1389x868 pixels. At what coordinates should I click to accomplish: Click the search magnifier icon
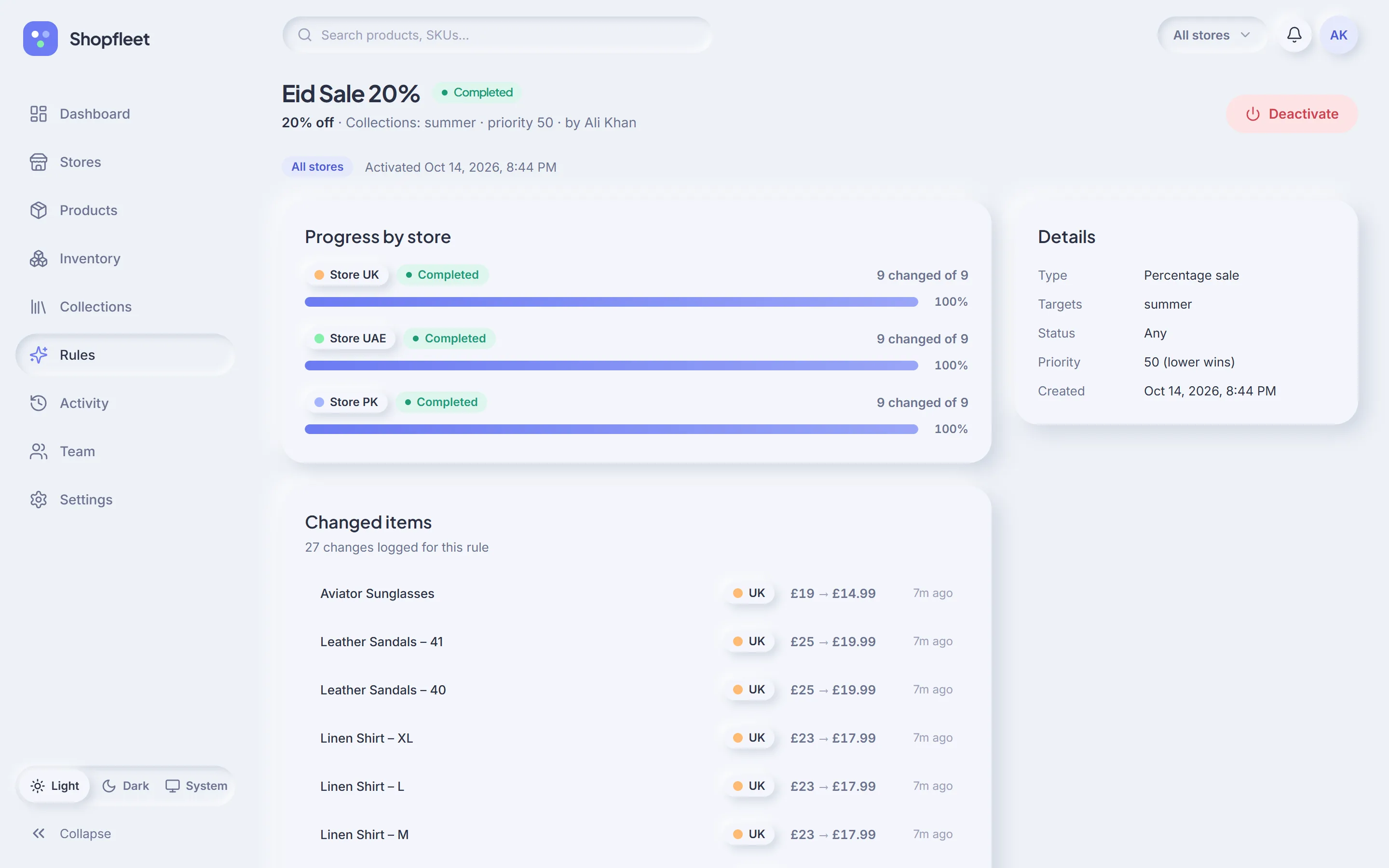(x=305, y=35)
